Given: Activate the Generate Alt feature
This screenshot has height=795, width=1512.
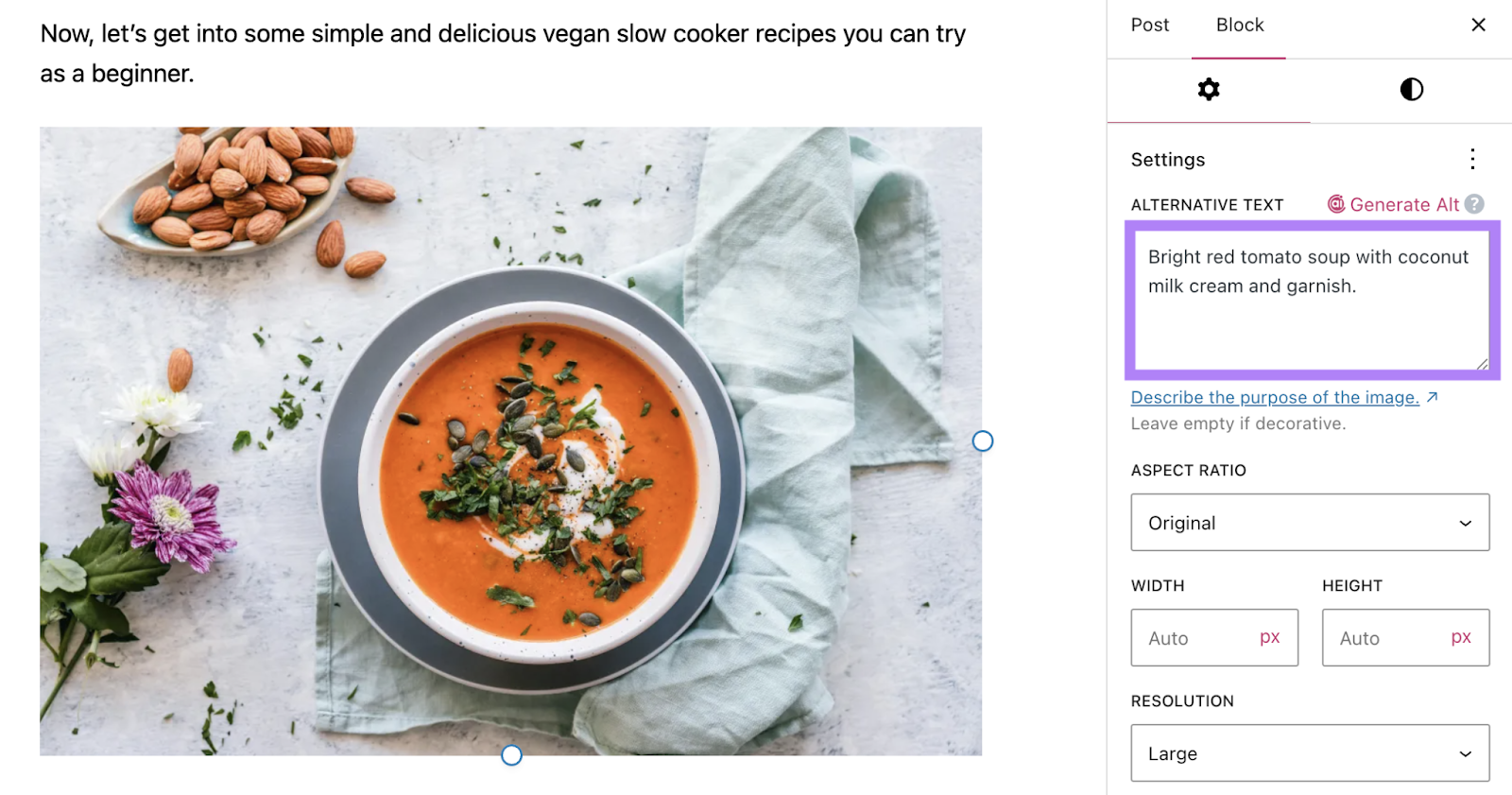Looking at the screenshot, I should (x=1405, y=204).
